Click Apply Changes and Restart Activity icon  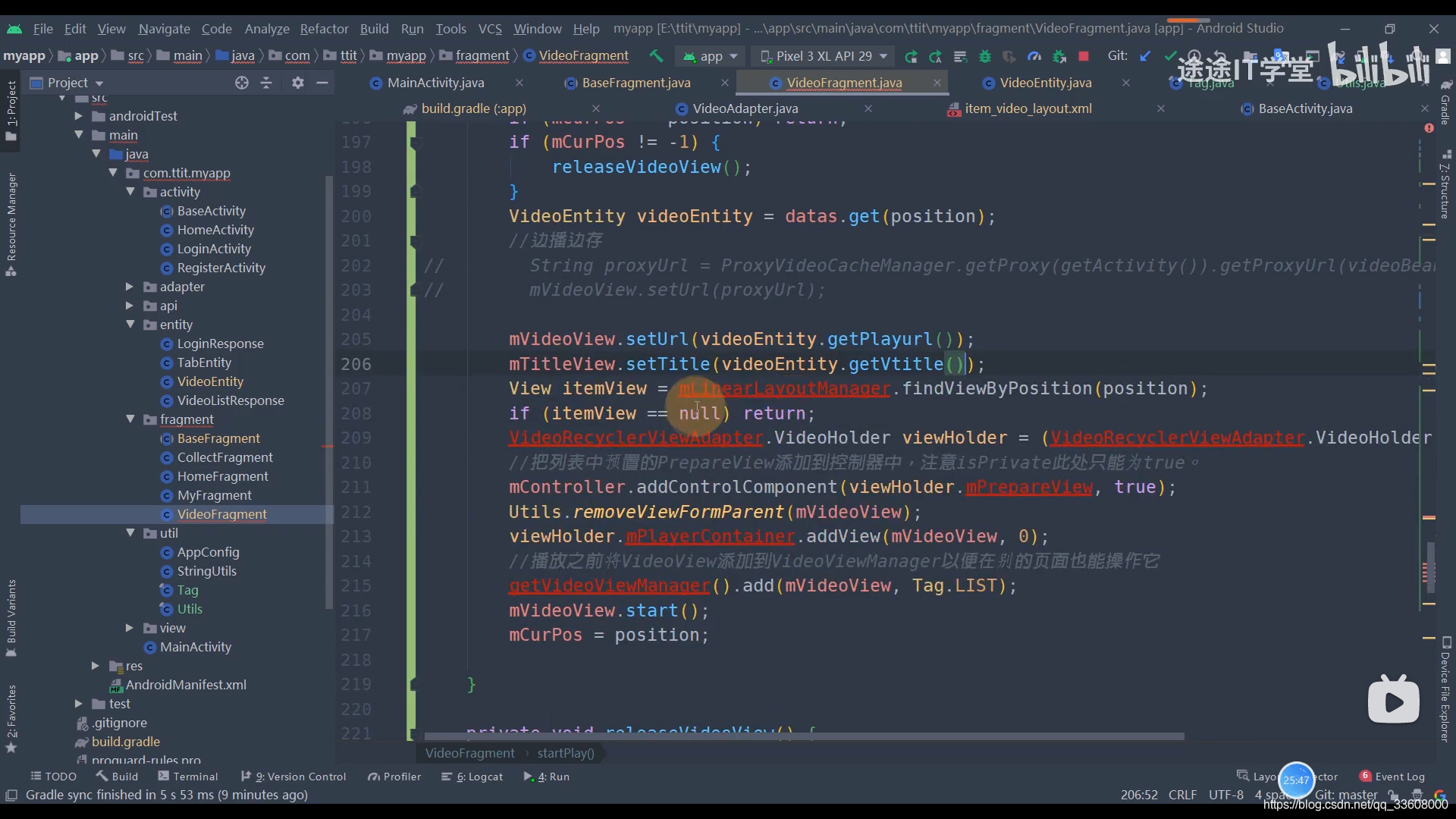[935, 56]
